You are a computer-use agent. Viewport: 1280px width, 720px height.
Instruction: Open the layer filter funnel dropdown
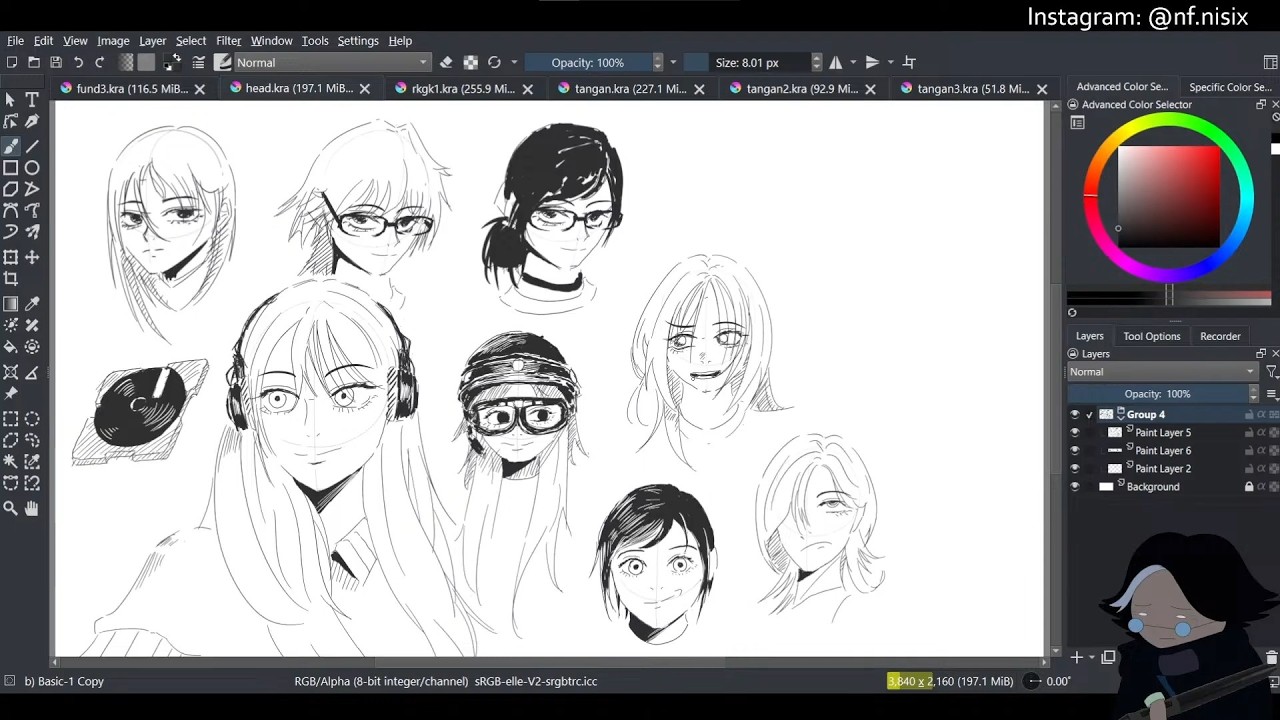tap(1271, 372)
